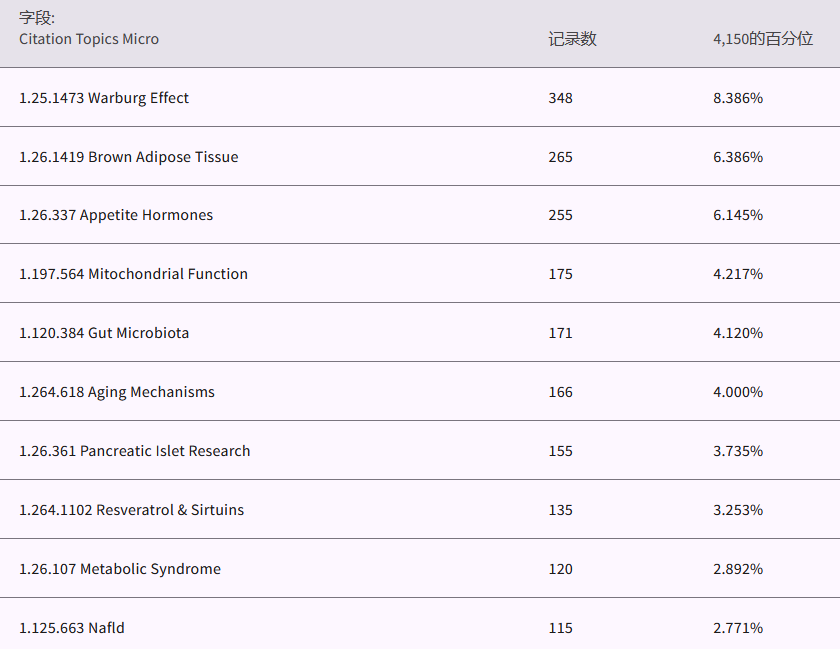The image size is (840, 649).
Task: Select the Aging Mechanisms topic
Action: click(x=117, y=392)
